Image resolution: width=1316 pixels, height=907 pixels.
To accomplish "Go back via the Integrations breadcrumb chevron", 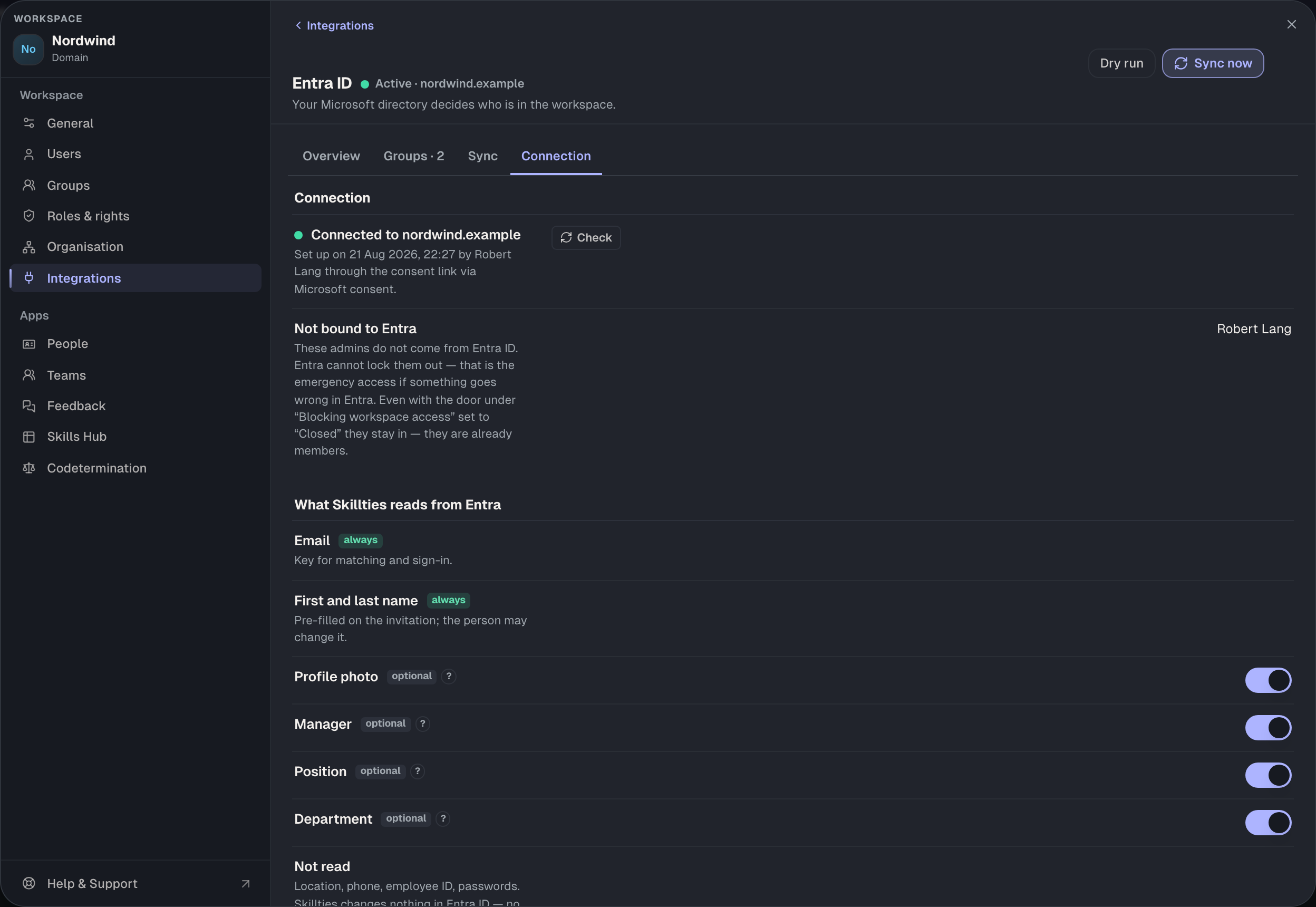I will coord(298,25).
